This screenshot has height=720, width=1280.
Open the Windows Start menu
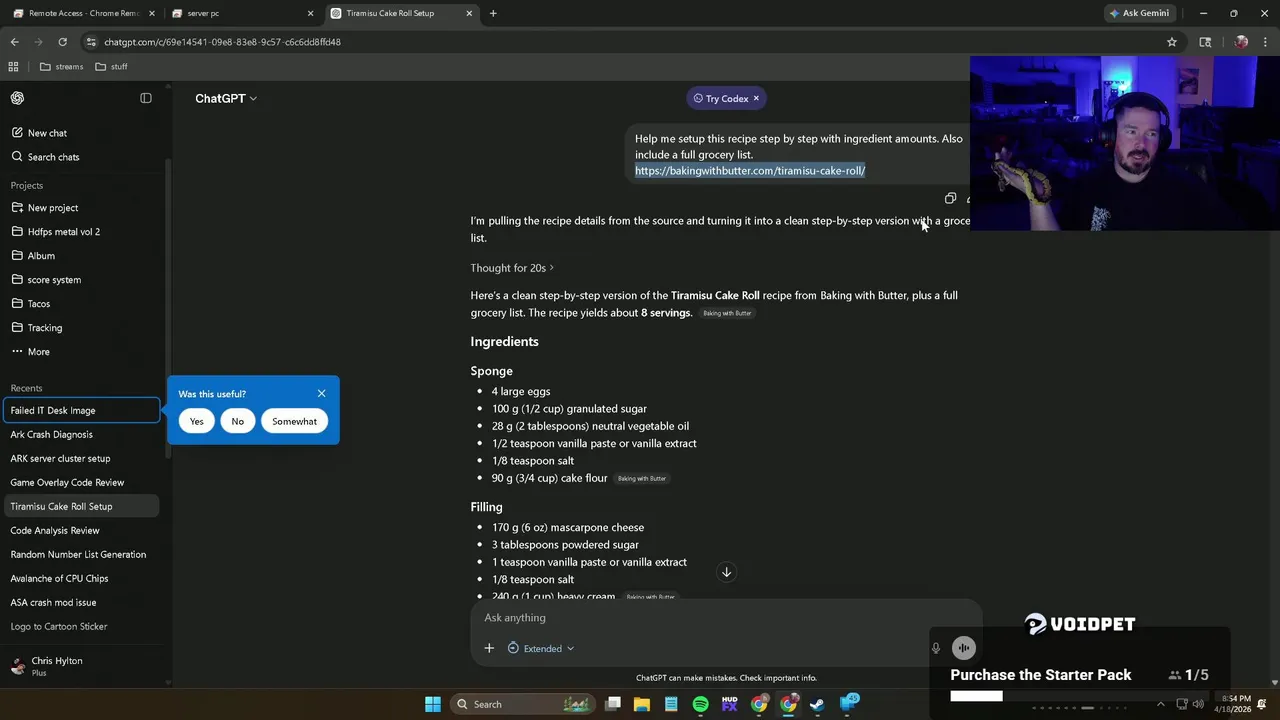433,704
